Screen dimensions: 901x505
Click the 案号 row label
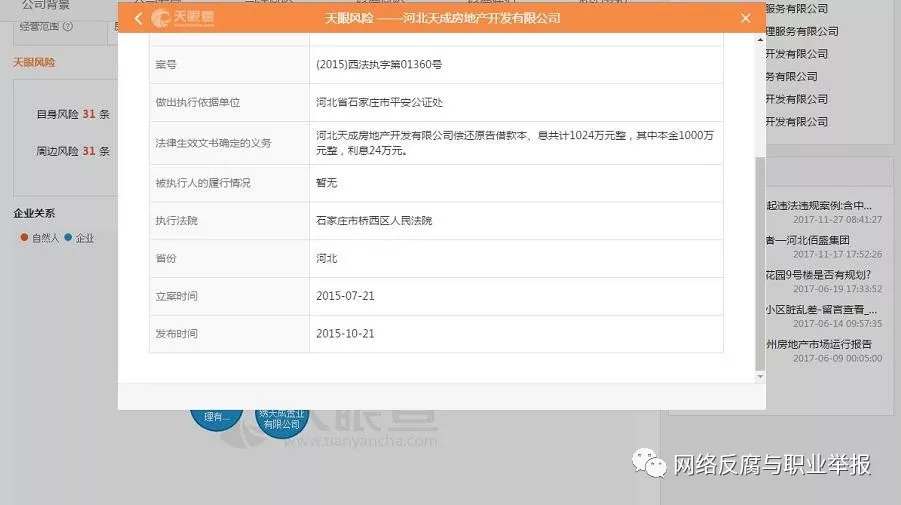[x=165, y=64]
